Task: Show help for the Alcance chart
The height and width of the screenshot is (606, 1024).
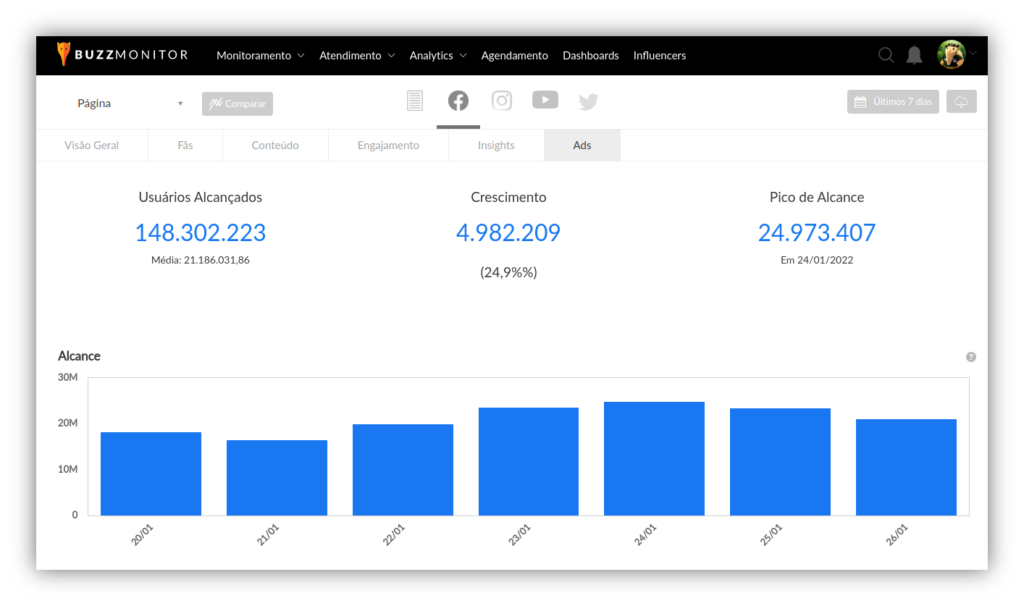Action: click(971, 357)
